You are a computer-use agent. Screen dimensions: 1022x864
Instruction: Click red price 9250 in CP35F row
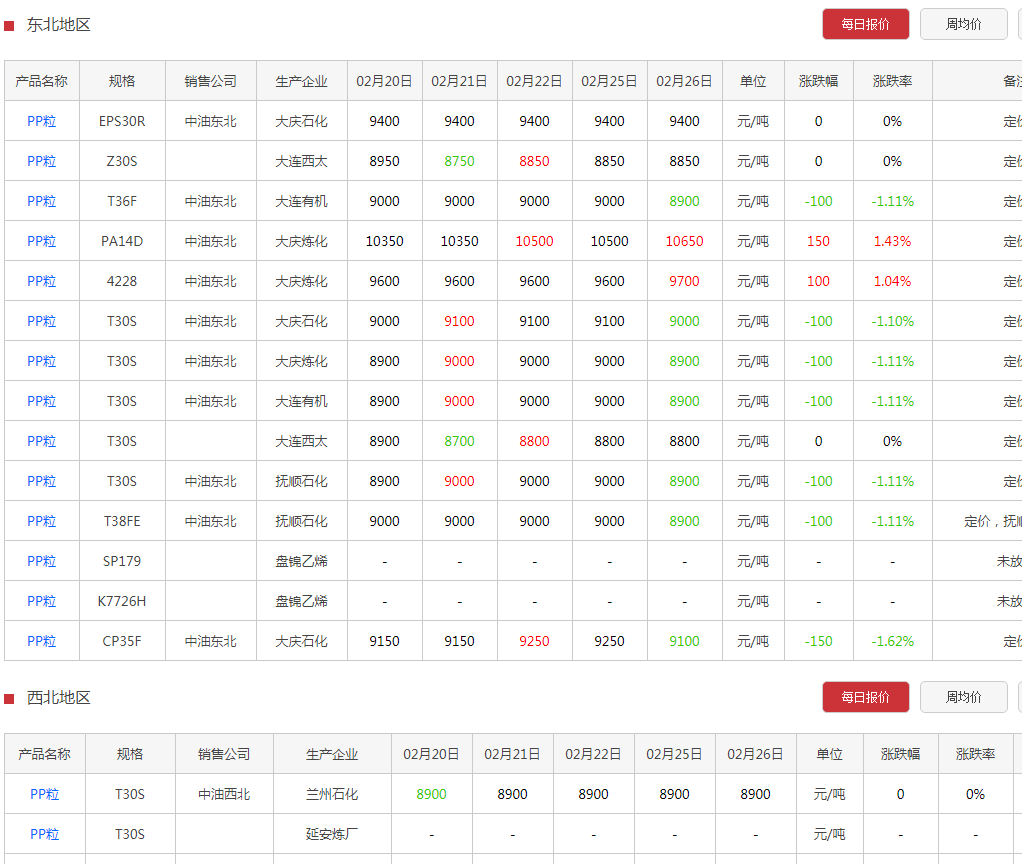pos(534,641)
